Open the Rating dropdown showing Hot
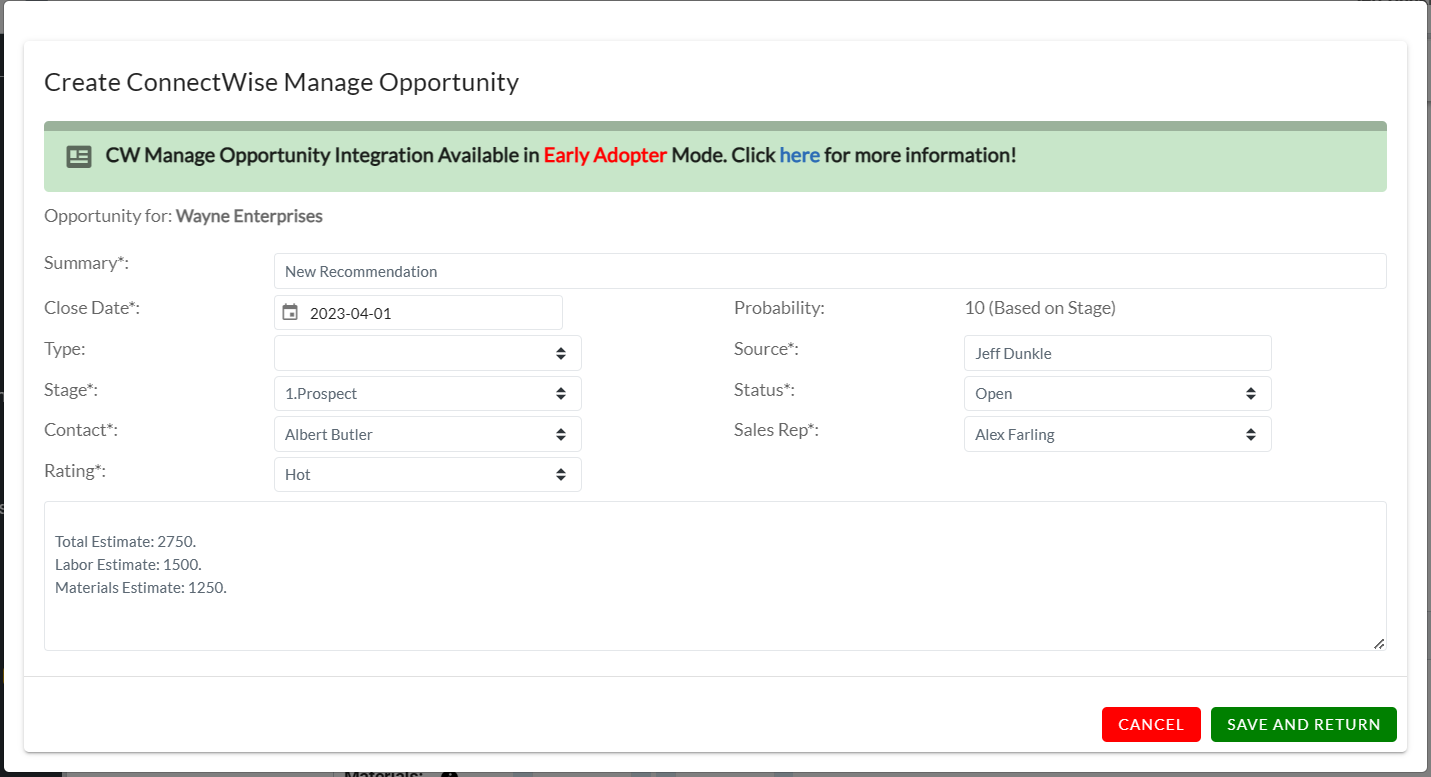Viewport: 1431px width, 777px height. 428,474
